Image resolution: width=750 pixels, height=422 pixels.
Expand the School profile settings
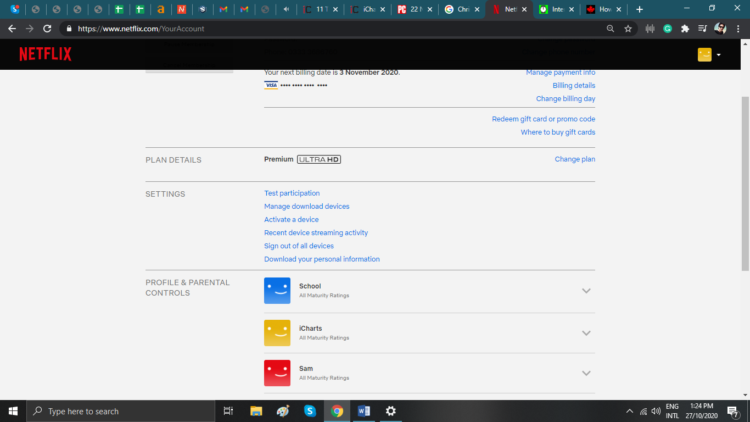(586, 291)
